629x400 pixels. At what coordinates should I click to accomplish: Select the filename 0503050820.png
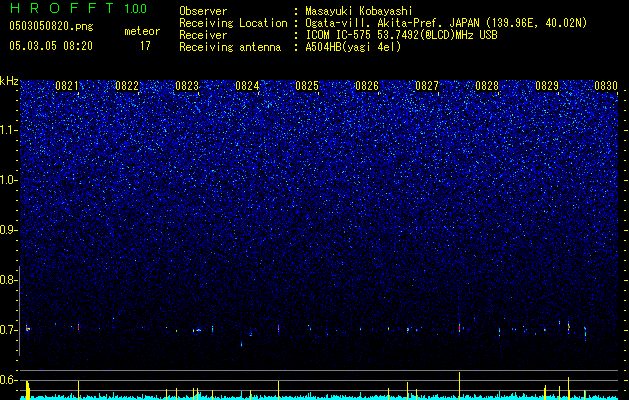coord(51,26)
